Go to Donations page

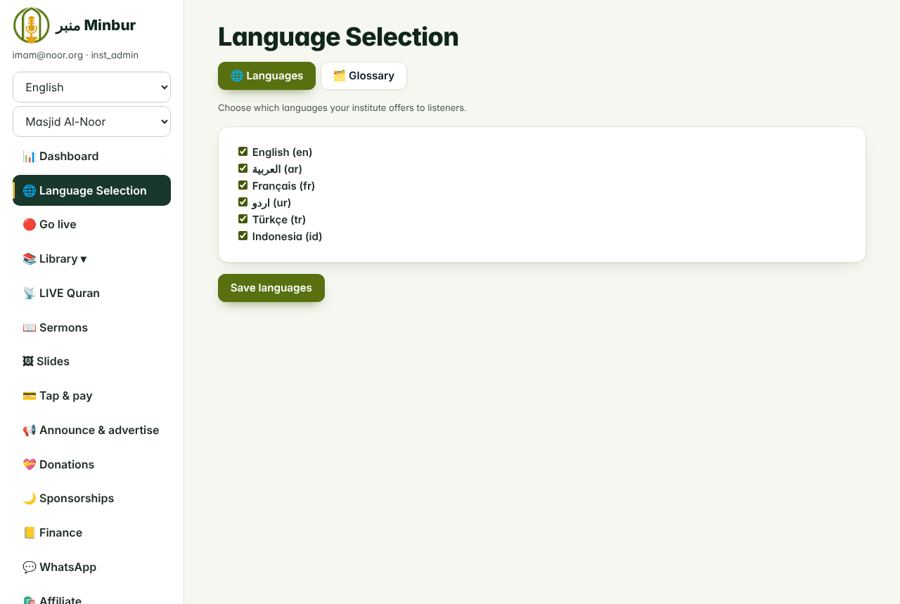pos(92,464)
